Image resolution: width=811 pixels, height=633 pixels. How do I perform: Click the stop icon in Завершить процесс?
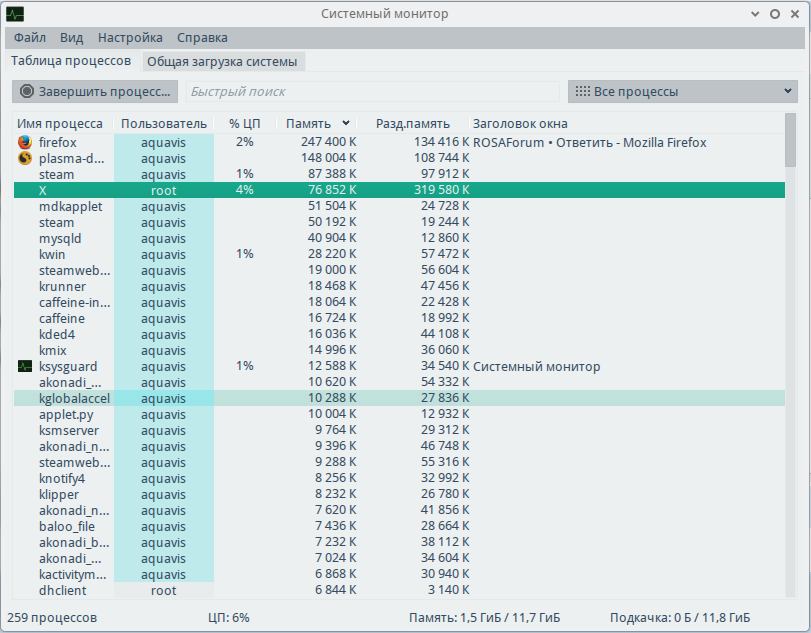click(x=26, y=92)
